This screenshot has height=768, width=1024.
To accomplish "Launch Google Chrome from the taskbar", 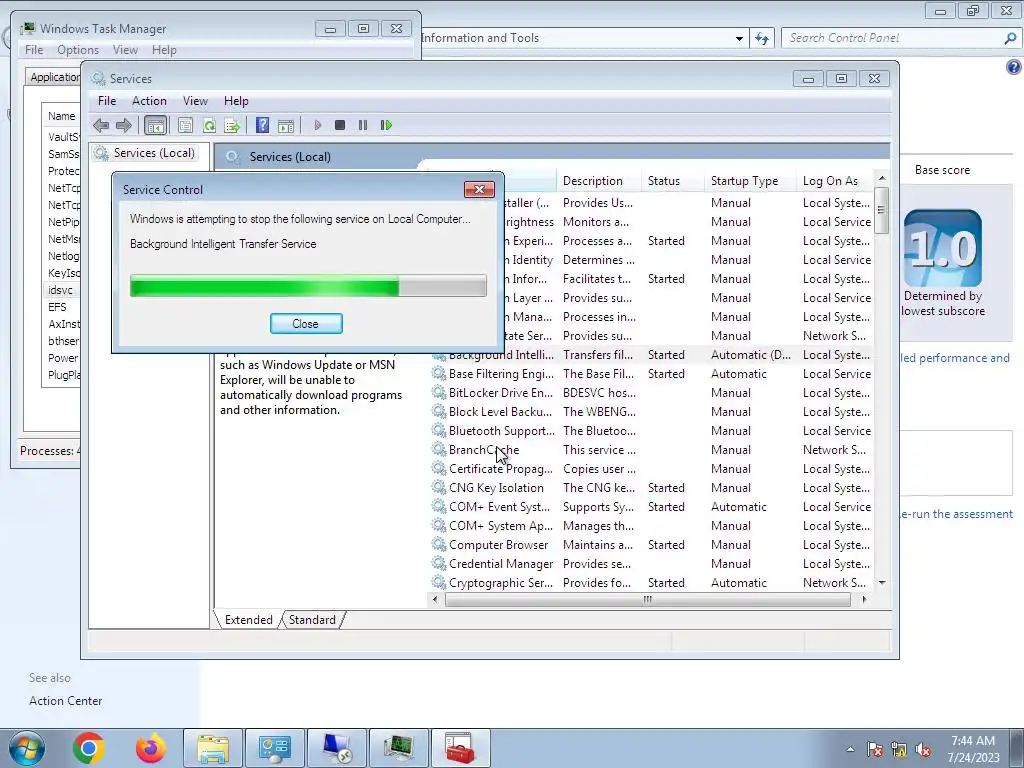I will pyautogui.click(x=89, y=748).
